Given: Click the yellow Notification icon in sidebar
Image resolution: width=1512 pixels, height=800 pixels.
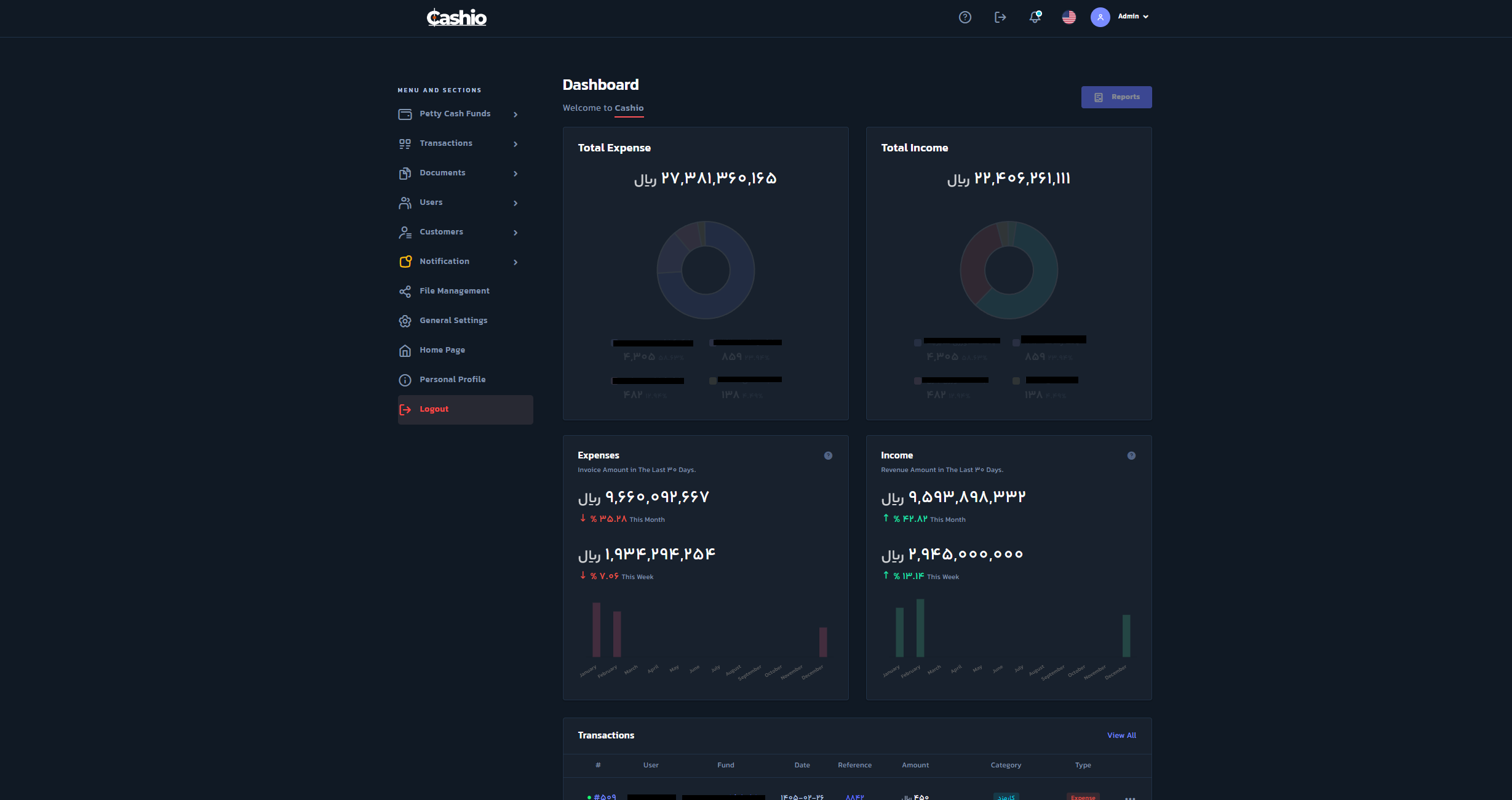Looking at the screenshot, I should click(405, 262).
